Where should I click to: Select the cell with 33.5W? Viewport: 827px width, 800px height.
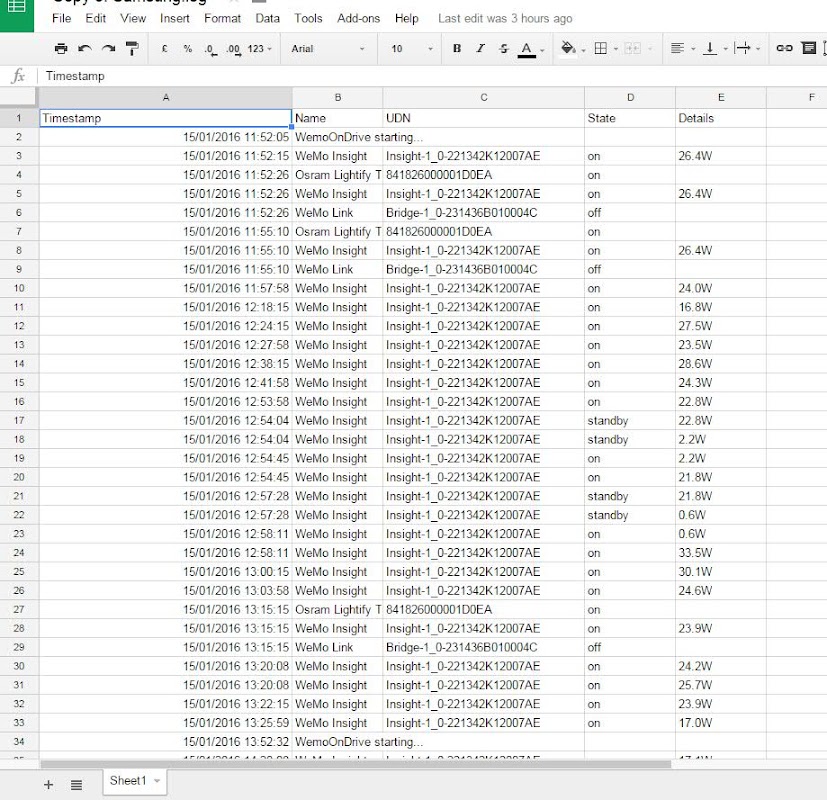(x=721, y=553)
